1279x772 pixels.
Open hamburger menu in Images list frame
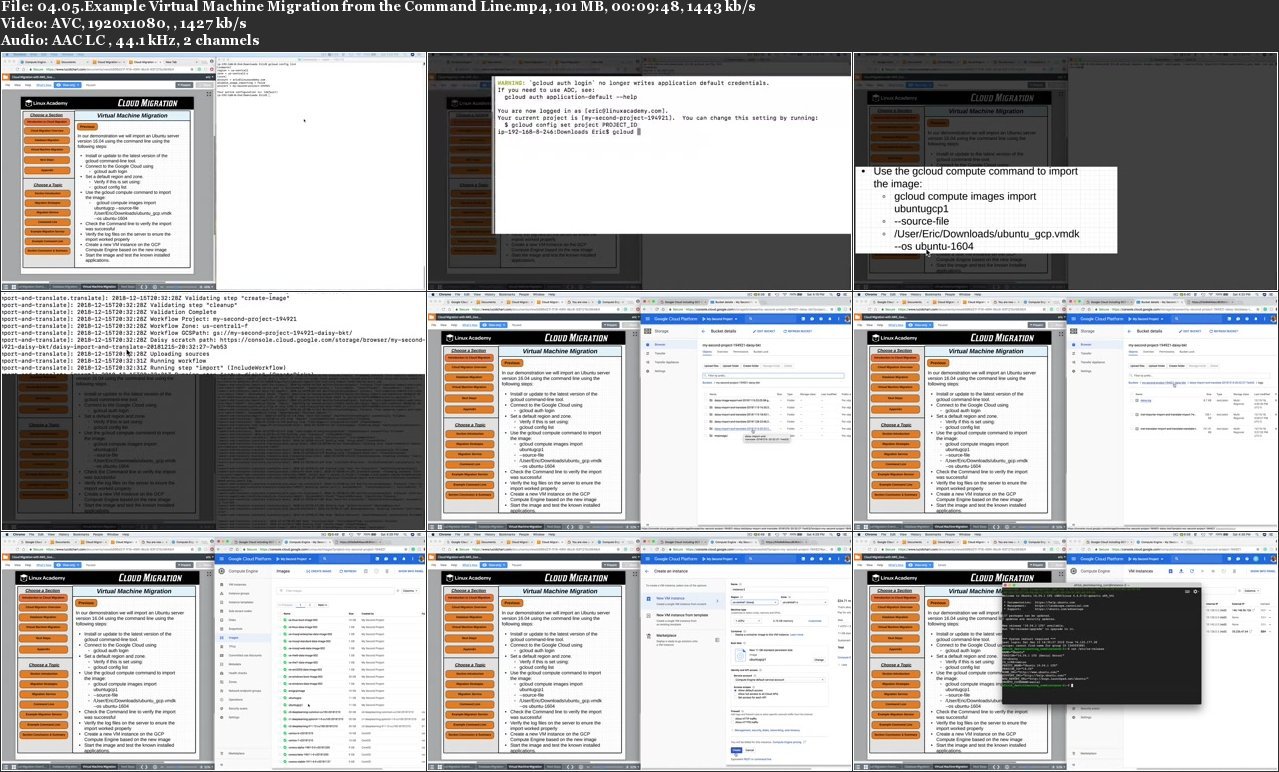221,559
